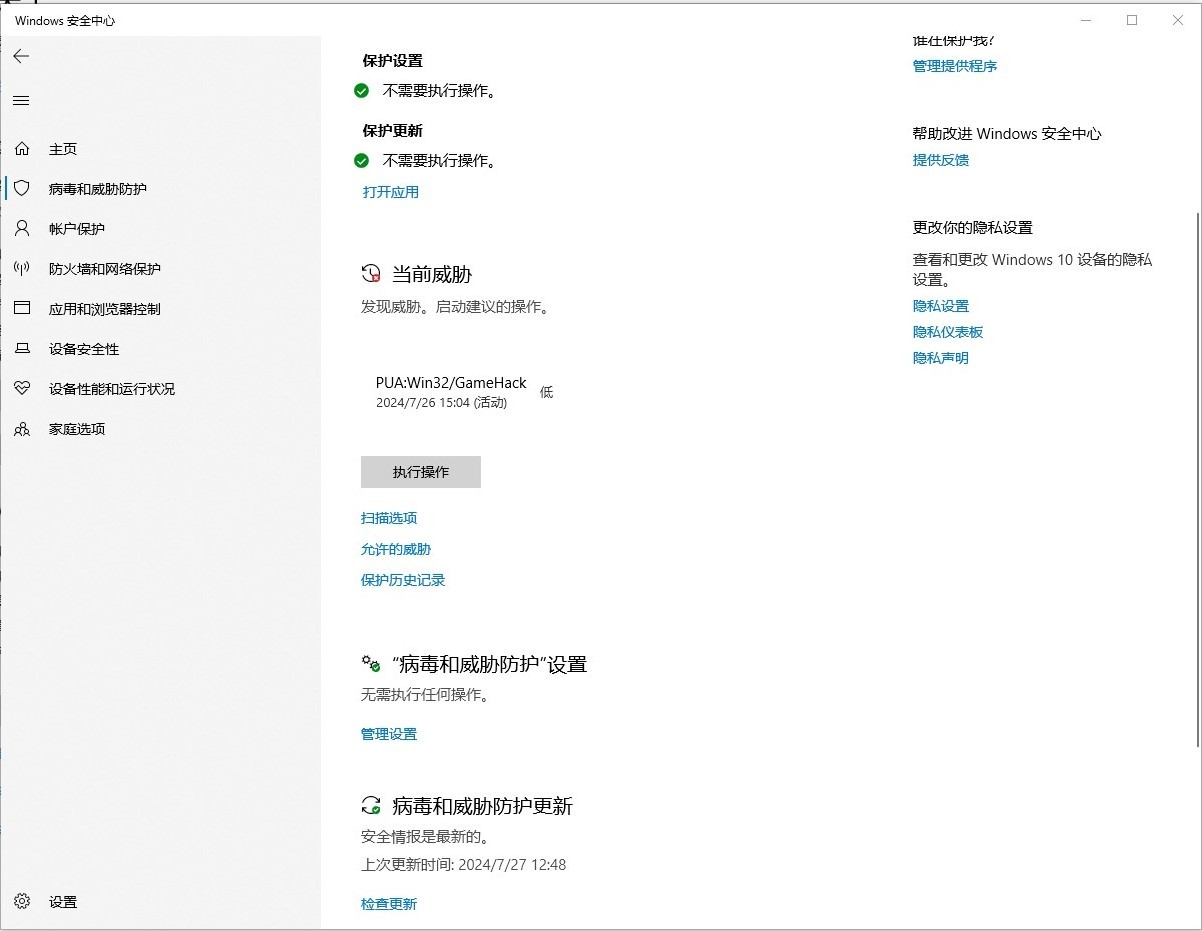View 保护历史记录

[x=403, y=580]
